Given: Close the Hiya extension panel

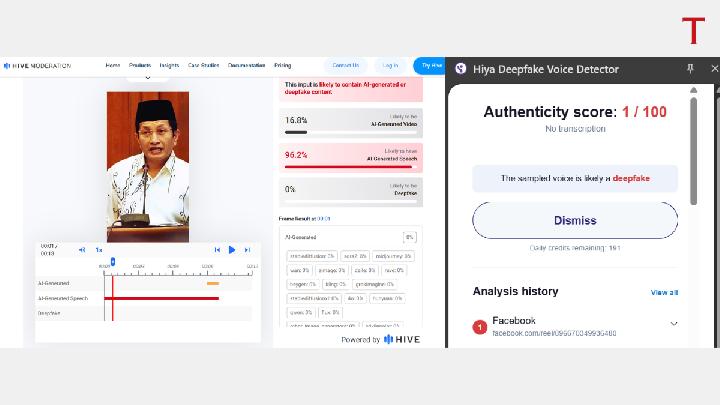Looking at the screenshot, I should [x=714, y=69].
